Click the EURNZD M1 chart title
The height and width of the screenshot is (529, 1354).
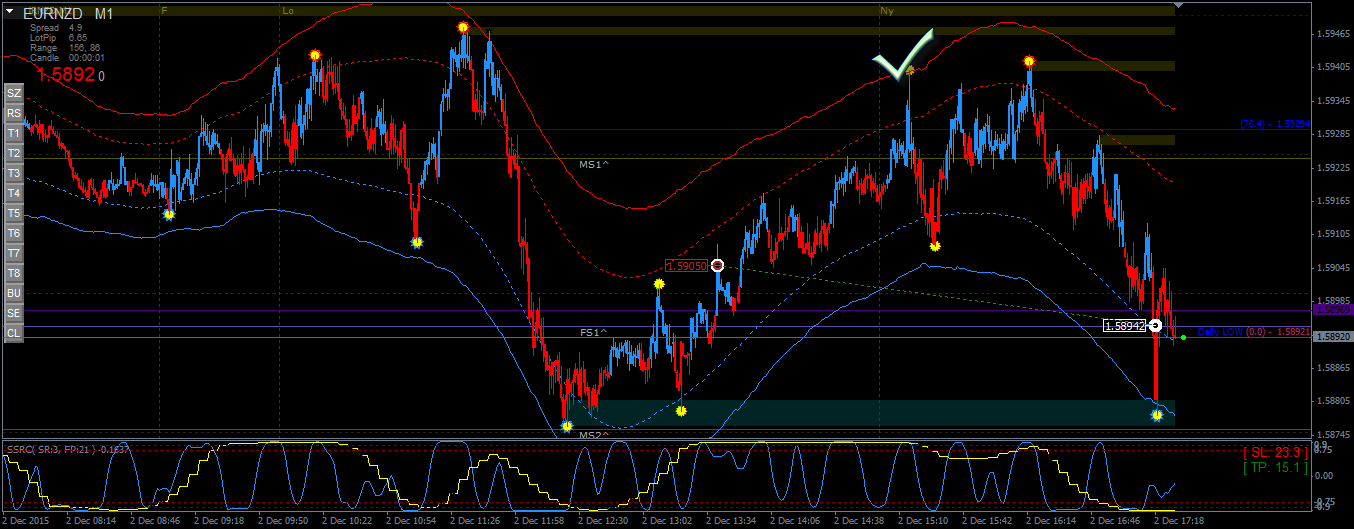(x=67, y=13)
